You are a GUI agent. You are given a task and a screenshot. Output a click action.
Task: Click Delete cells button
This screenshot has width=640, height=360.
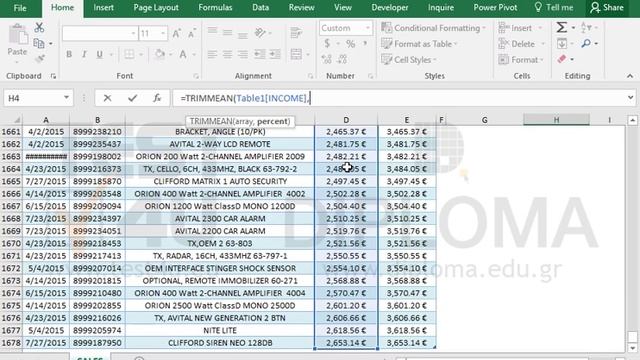point(518,44)
